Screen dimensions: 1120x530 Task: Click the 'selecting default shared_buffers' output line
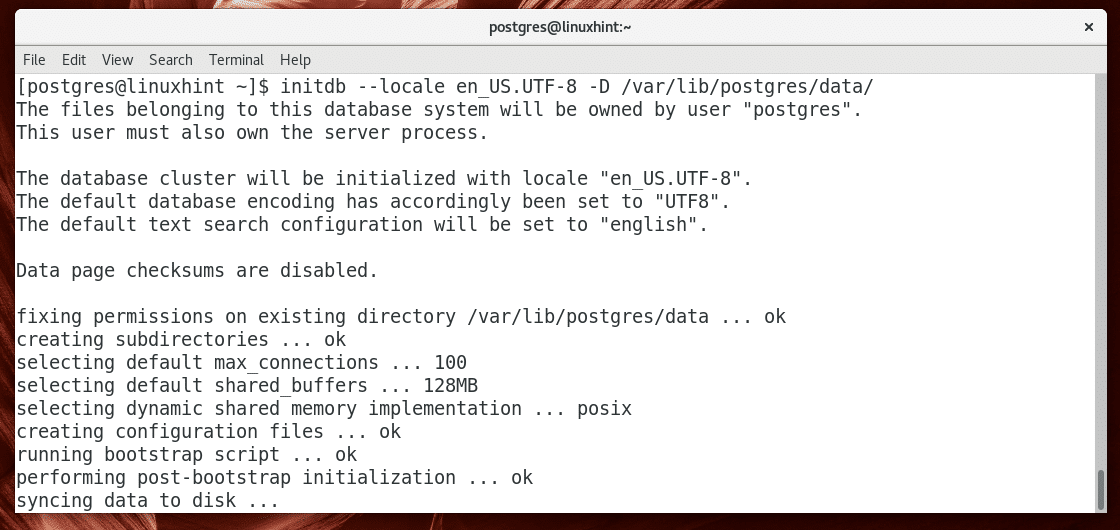click(252, 386)
